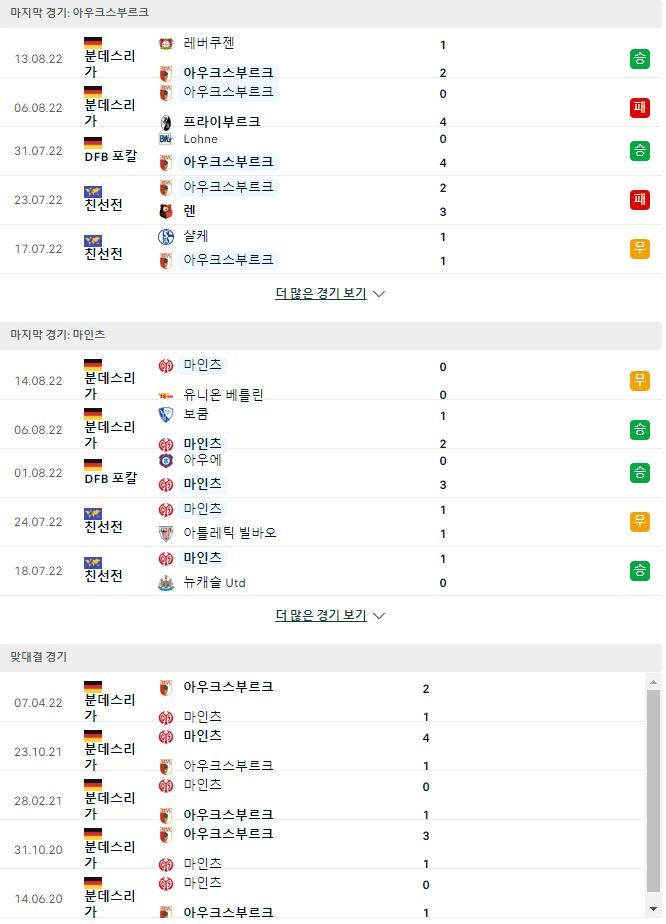Click the orange 무 badge for 17.07.22
Image resolution: width=666 pixels, height=924 pixels.
pos(639,249)
